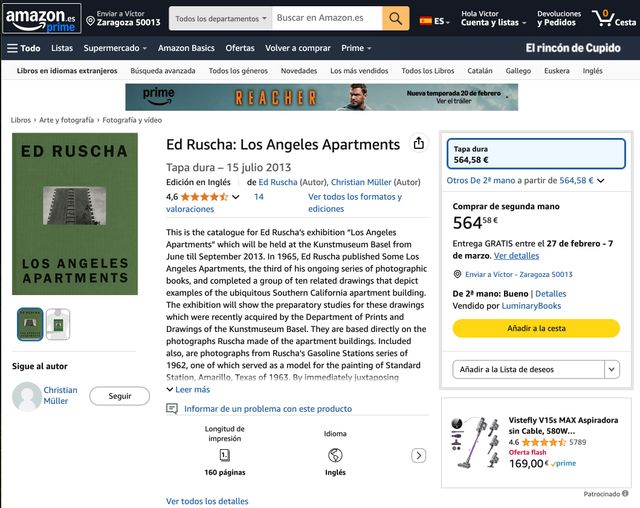Select the Tapa dura format option
This screenshot has width=640, height=508.
coord(536,154)
